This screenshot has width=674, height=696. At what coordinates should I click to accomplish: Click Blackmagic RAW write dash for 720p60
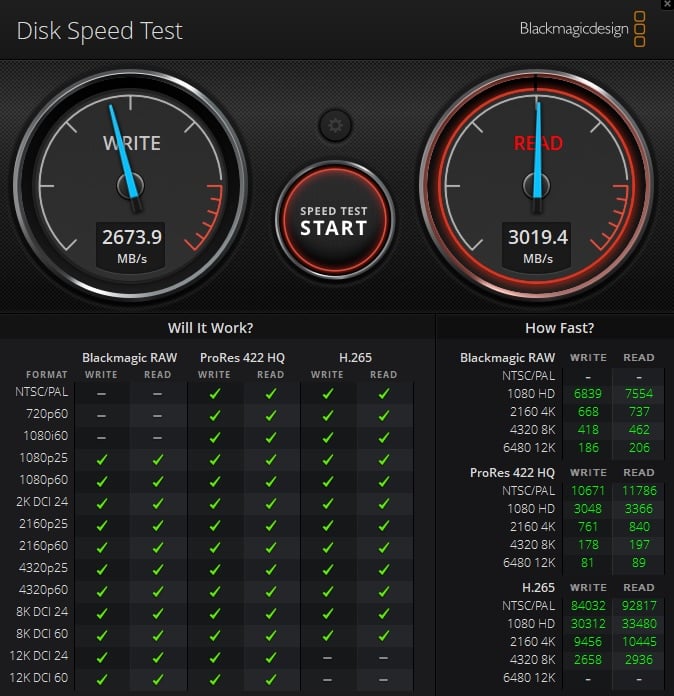click(102, 416)
